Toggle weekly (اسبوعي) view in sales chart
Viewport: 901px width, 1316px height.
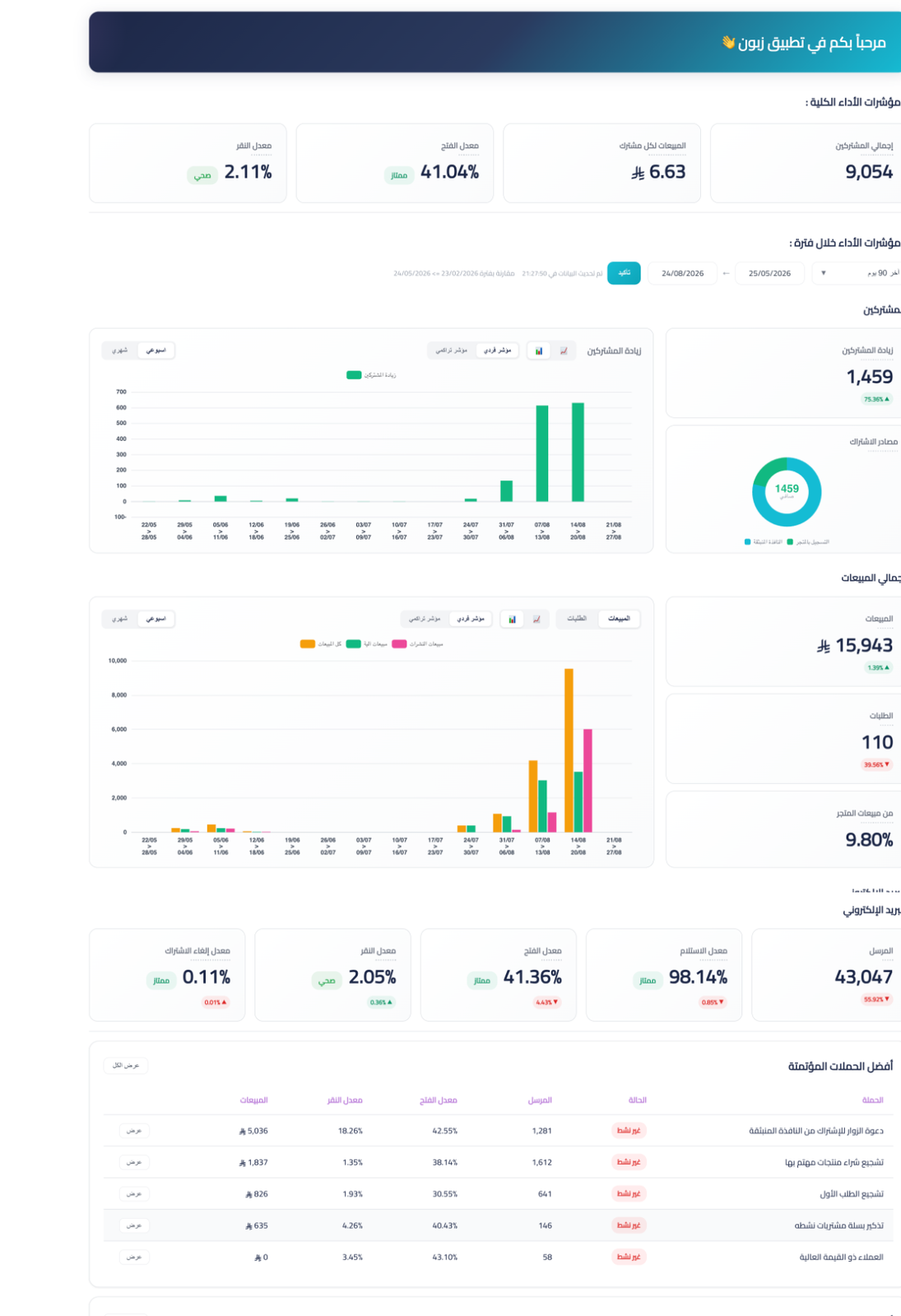156,619
